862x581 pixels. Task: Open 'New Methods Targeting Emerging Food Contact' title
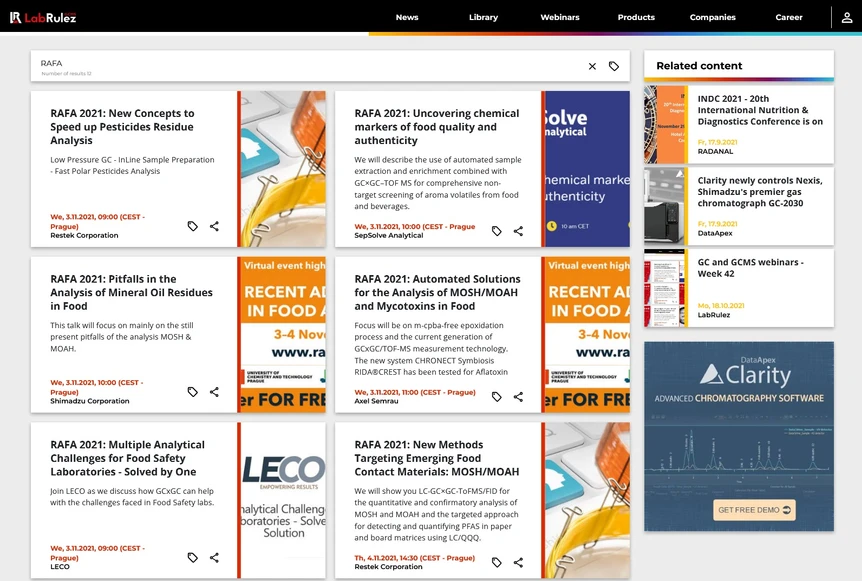coord(436,458)
